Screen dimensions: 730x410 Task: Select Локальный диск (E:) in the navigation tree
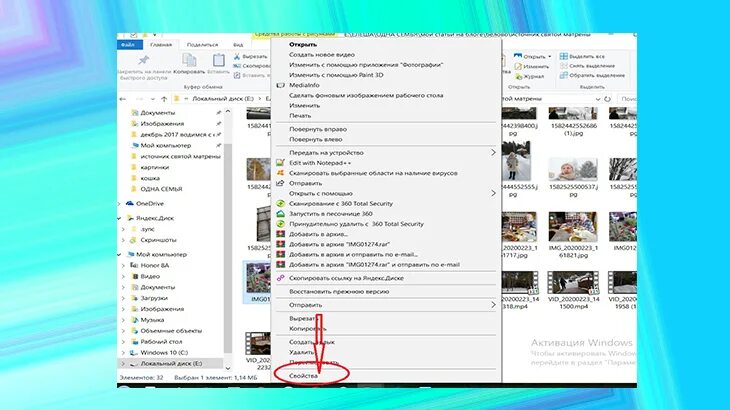coord(171,363)
